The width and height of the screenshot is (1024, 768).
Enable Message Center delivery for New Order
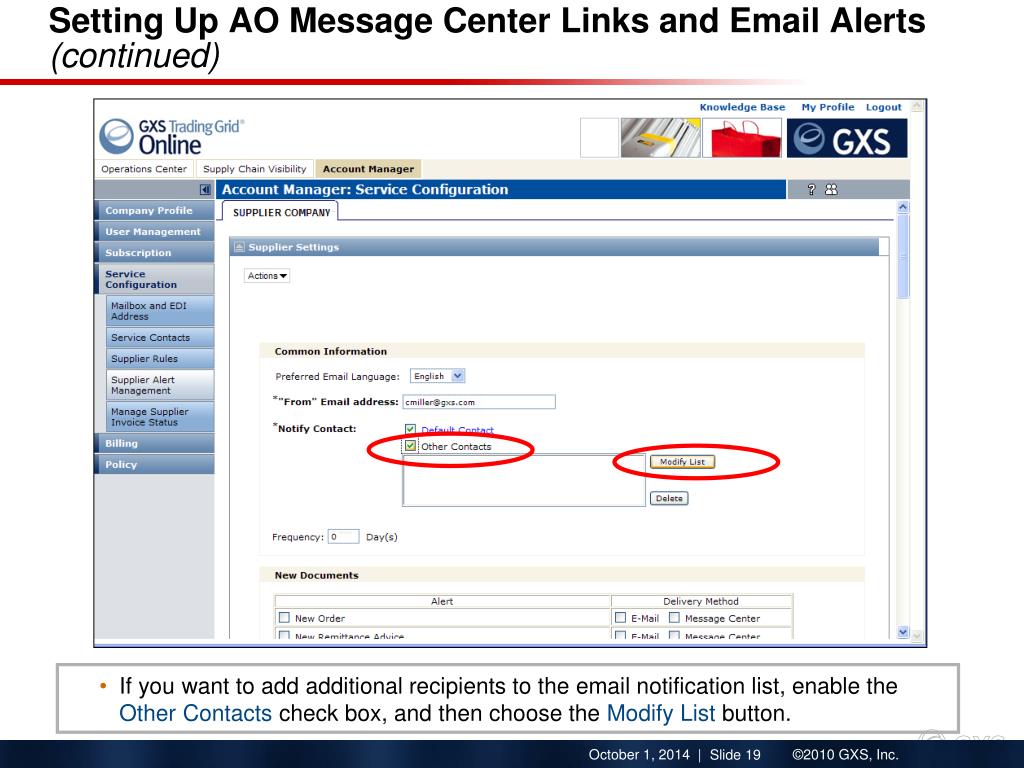point(675,617)
